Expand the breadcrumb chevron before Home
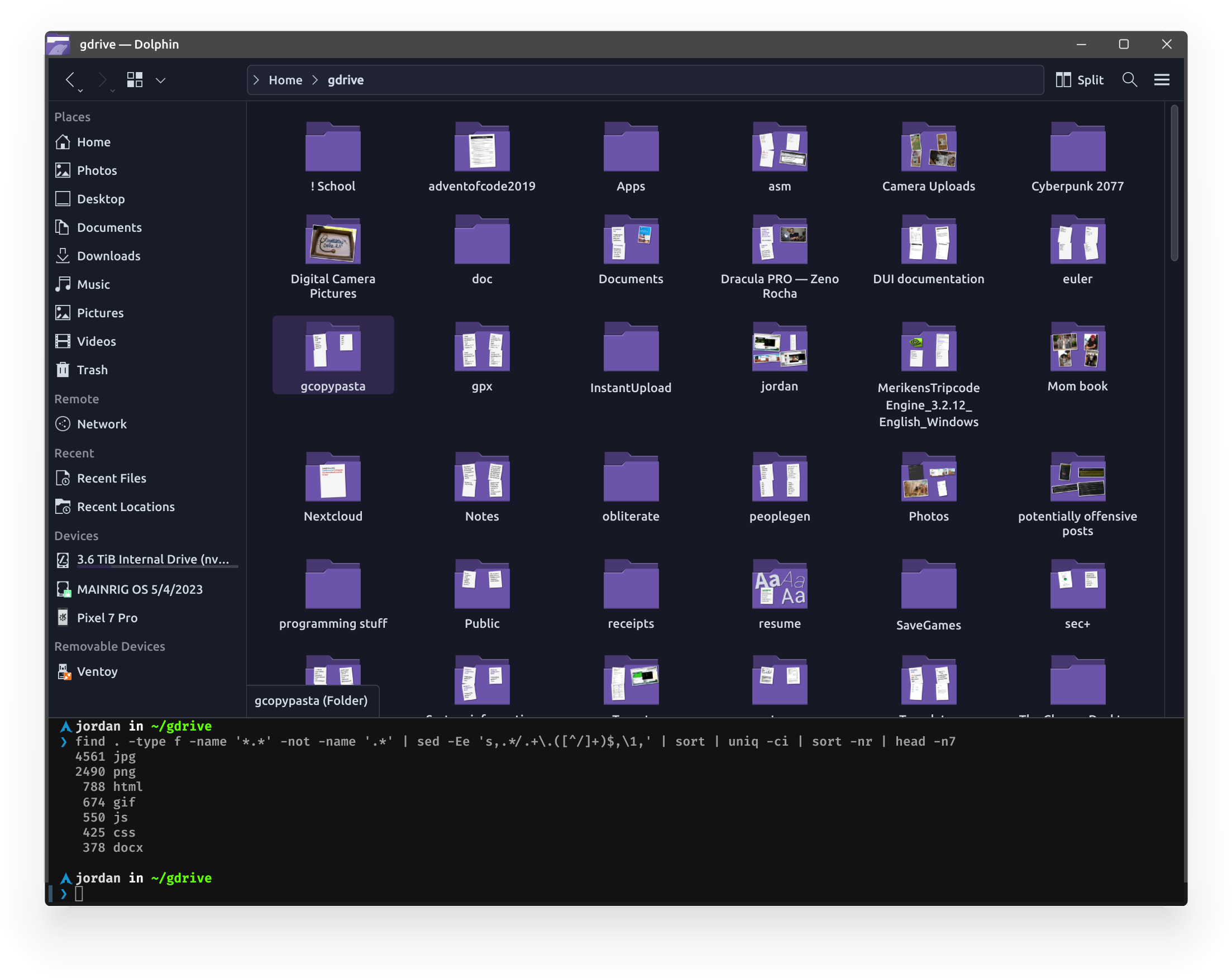 coord(256,79)
